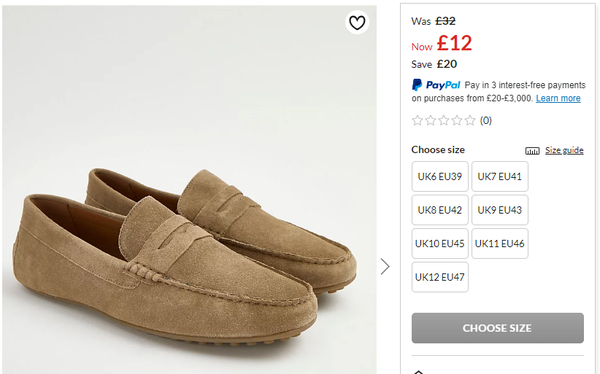This screenshot has width=600, height=374.
Task: Select size UK12 EU47
Action: [440, 277]
